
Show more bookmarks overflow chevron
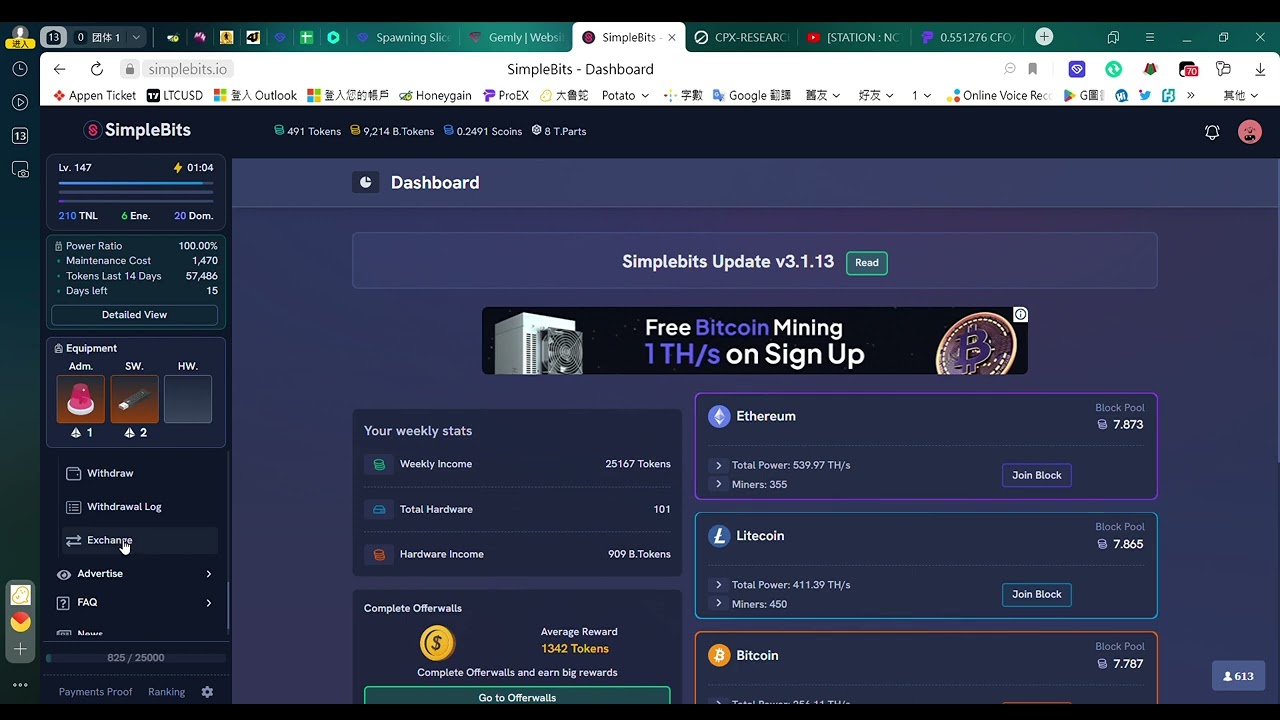pyautogui.click(x=1190, y=95)
